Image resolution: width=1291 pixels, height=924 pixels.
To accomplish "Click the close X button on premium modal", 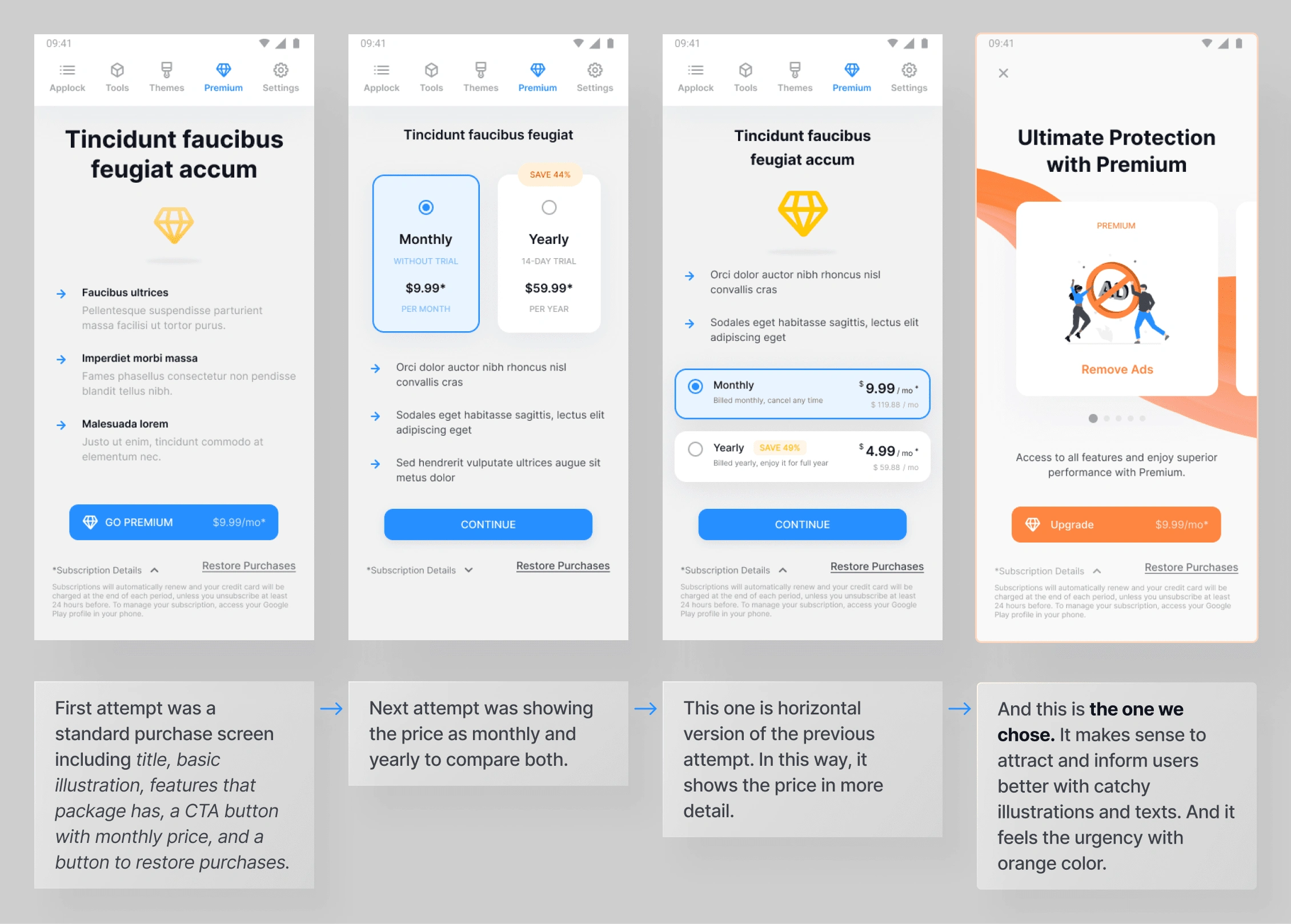I will click(1003, 73).
